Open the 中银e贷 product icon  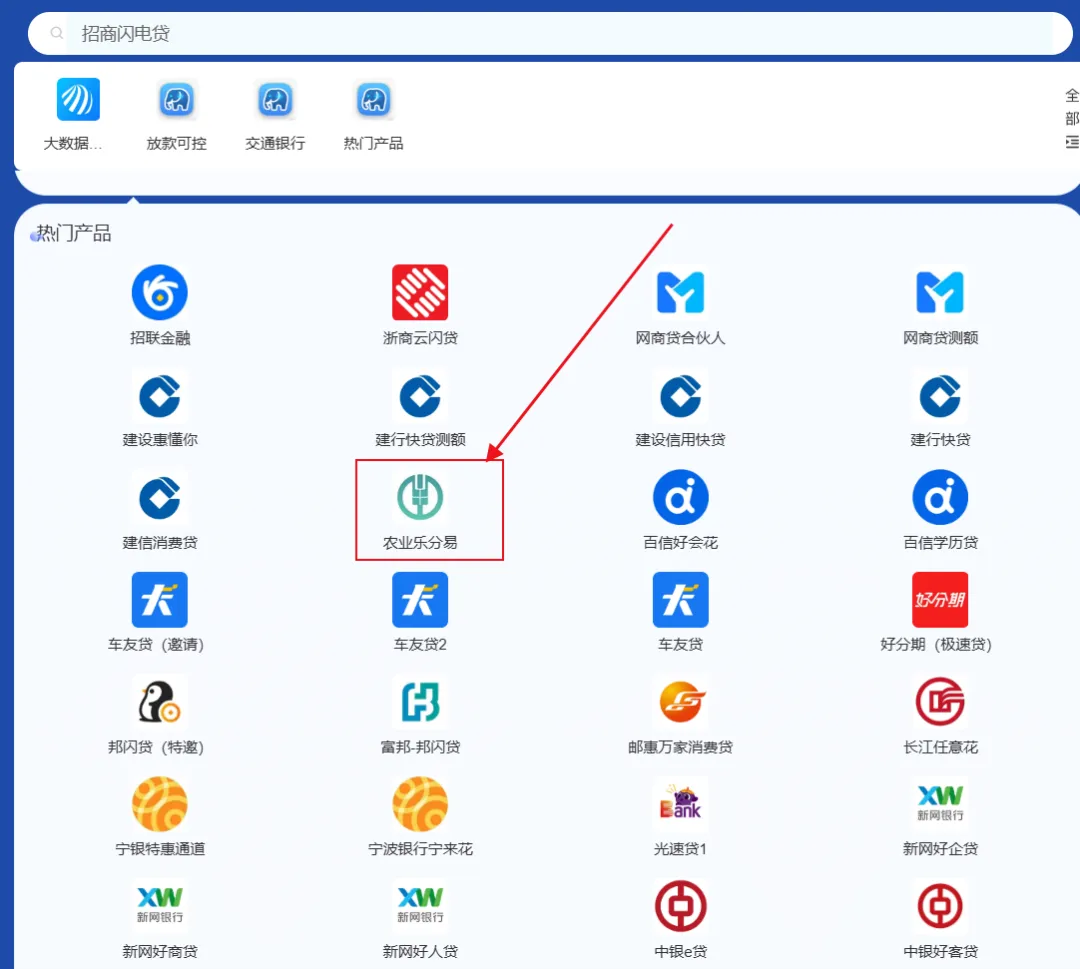pos(681,906)
